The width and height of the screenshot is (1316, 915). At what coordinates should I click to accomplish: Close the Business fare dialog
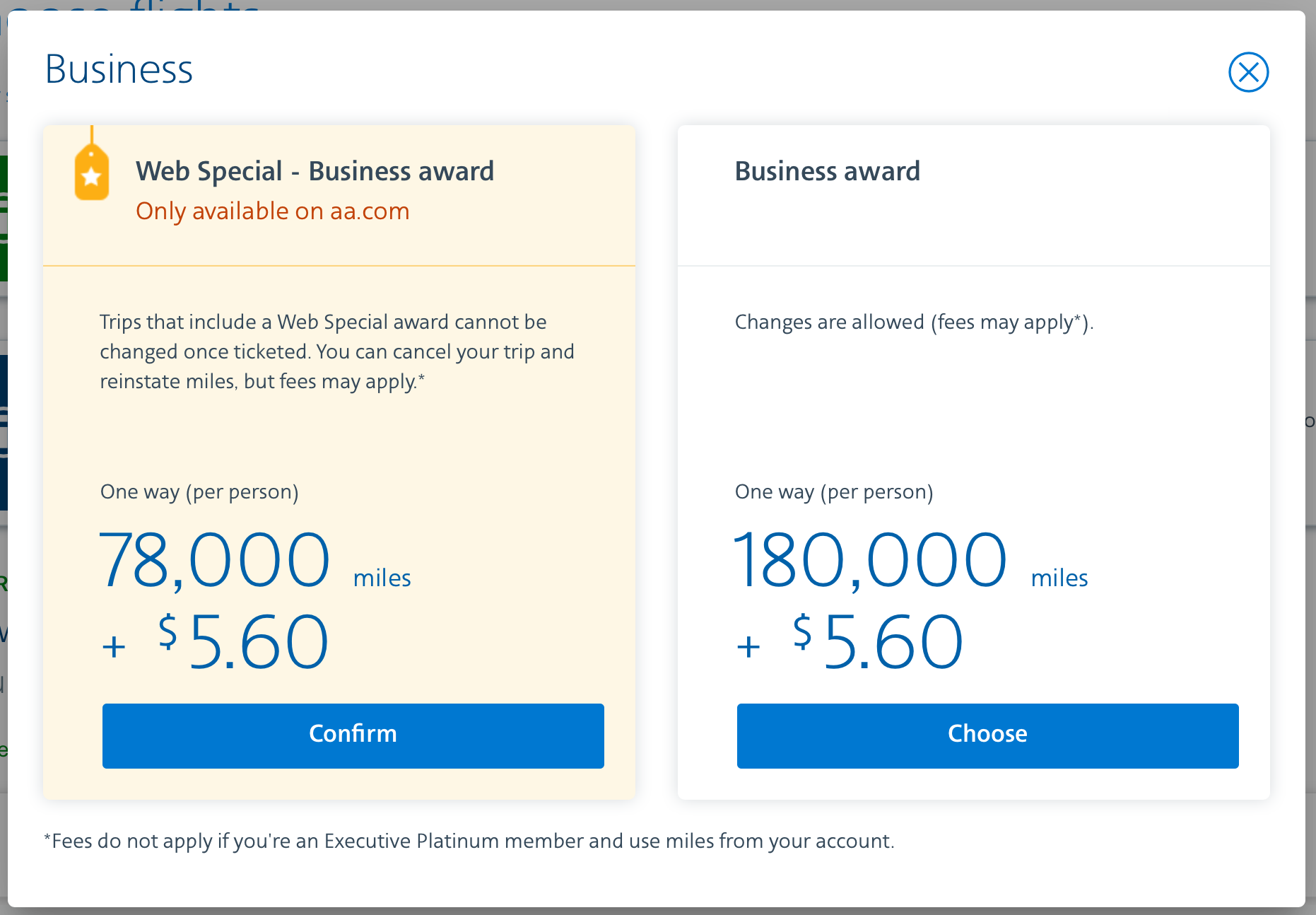(1248, 72)
